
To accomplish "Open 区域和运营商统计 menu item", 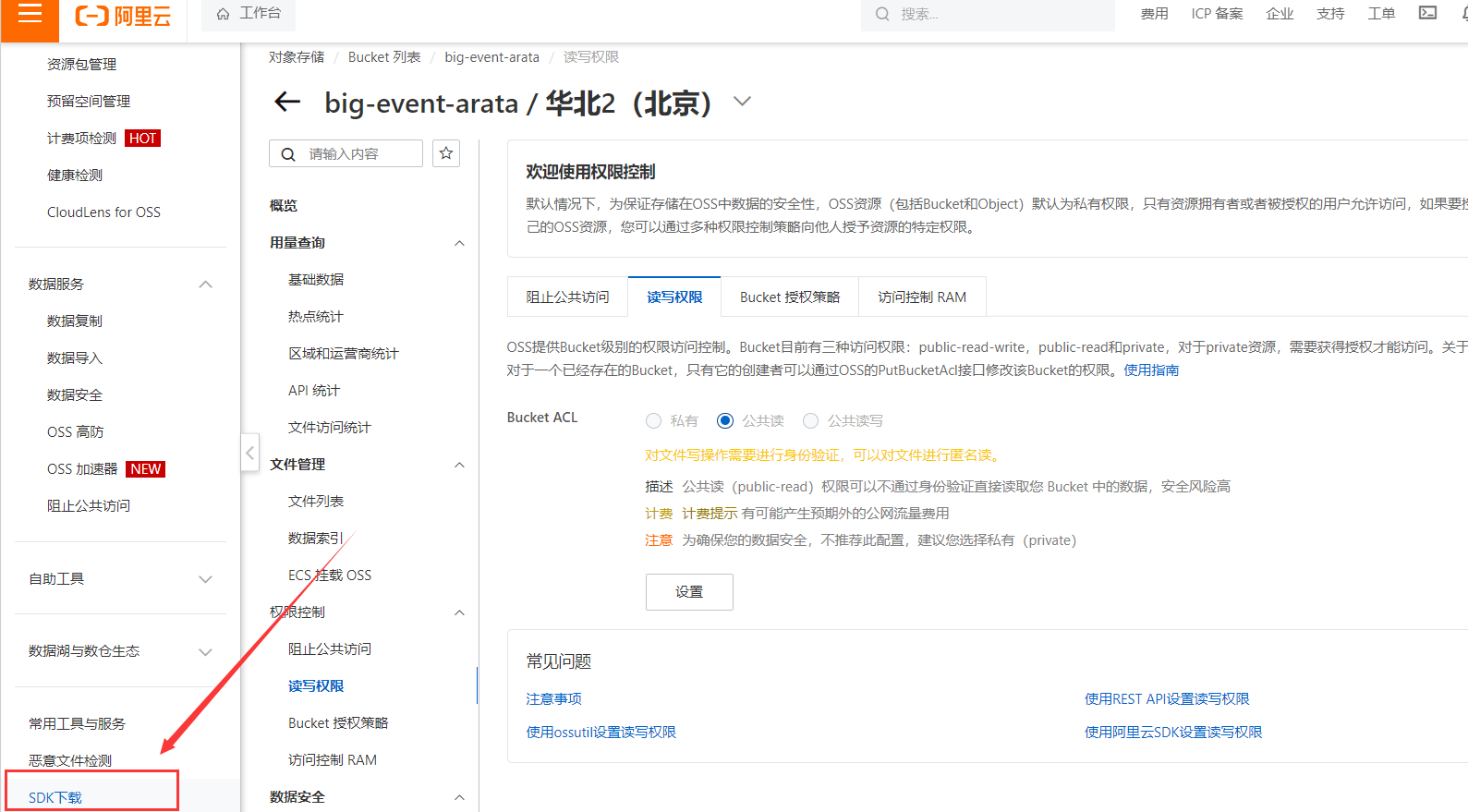I will point(344,354).
